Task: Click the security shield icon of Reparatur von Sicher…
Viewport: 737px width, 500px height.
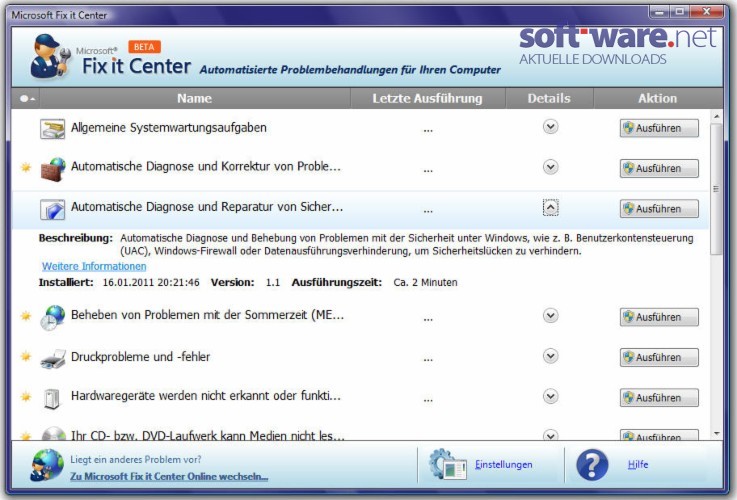Action: [52, 210]
